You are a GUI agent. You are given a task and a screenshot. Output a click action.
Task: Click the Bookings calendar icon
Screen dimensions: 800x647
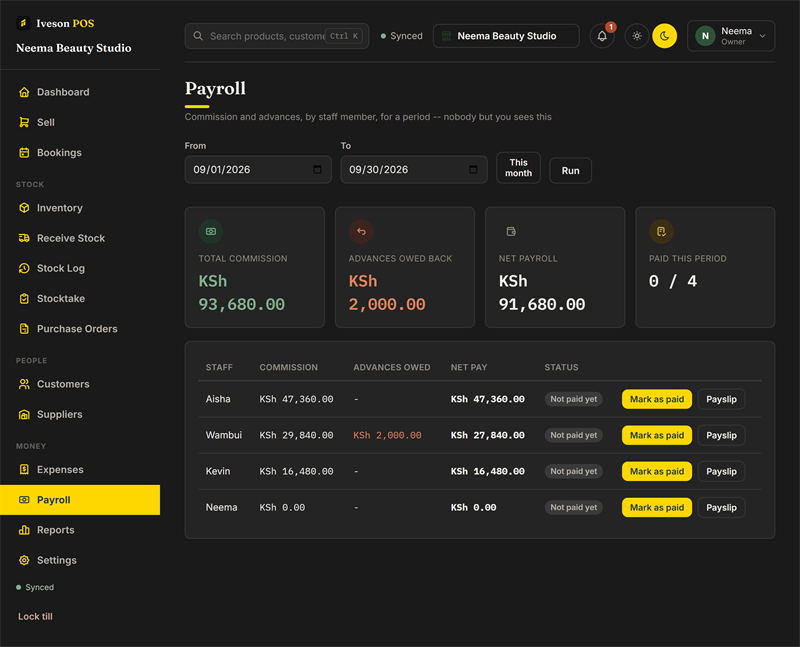24,153
